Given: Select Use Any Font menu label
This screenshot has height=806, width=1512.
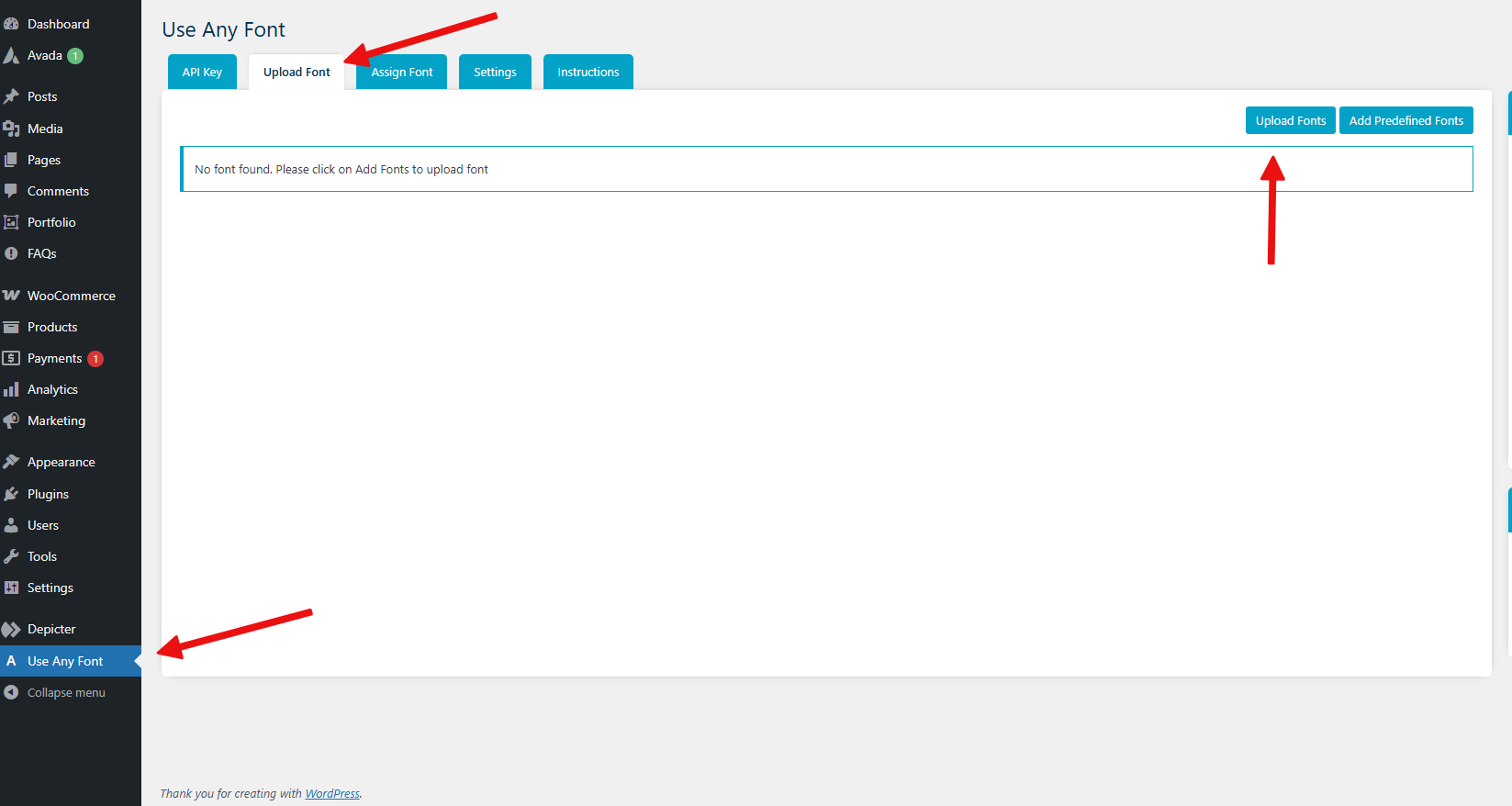Looking at the screenshot, I should [x=65, y=661].
